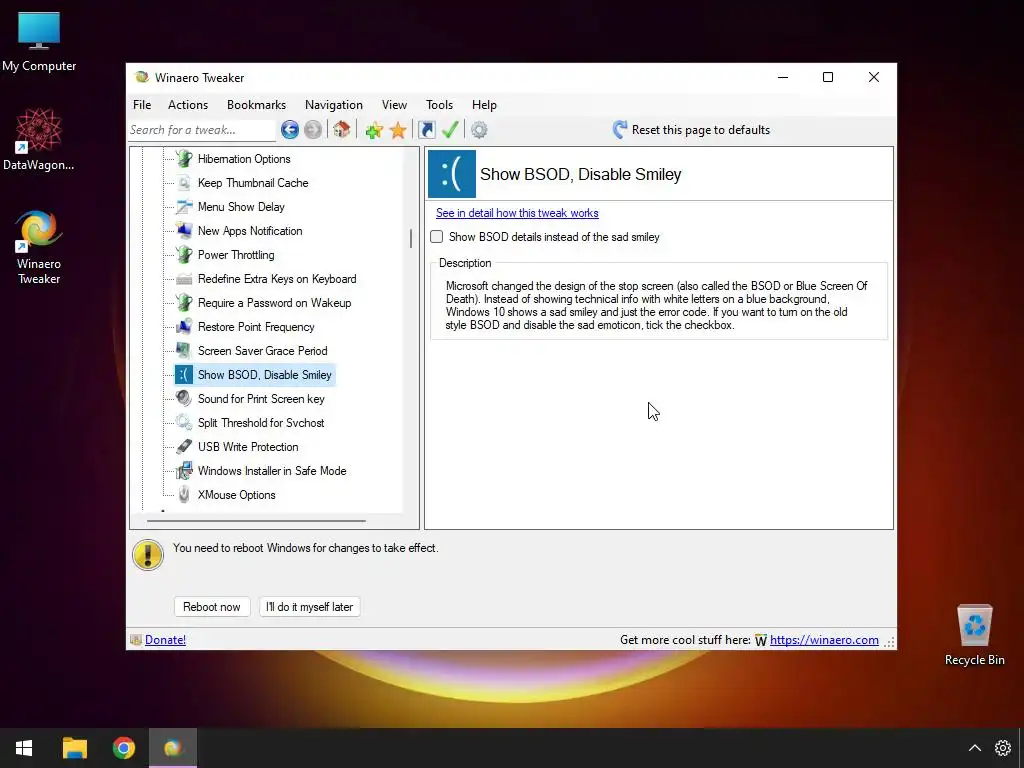The width and height of the screenshot is (1024, 768).
Task: Open the File menu
Action: [142, 104]
